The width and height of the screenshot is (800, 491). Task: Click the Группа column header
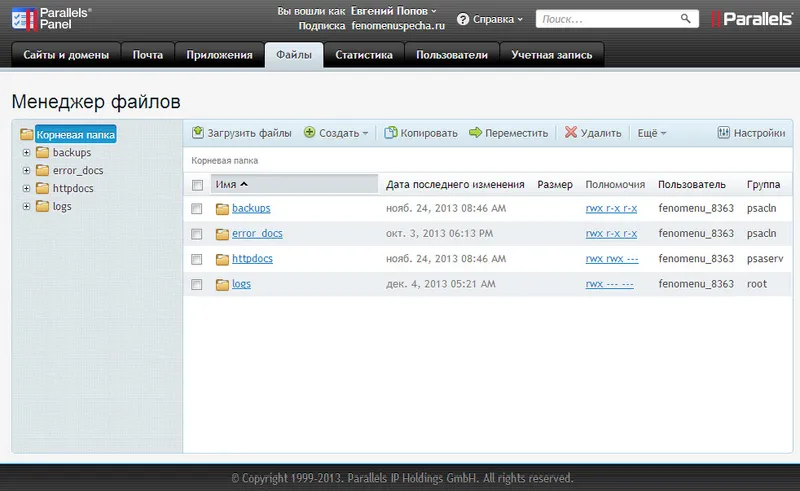click(x=763, y=185)
